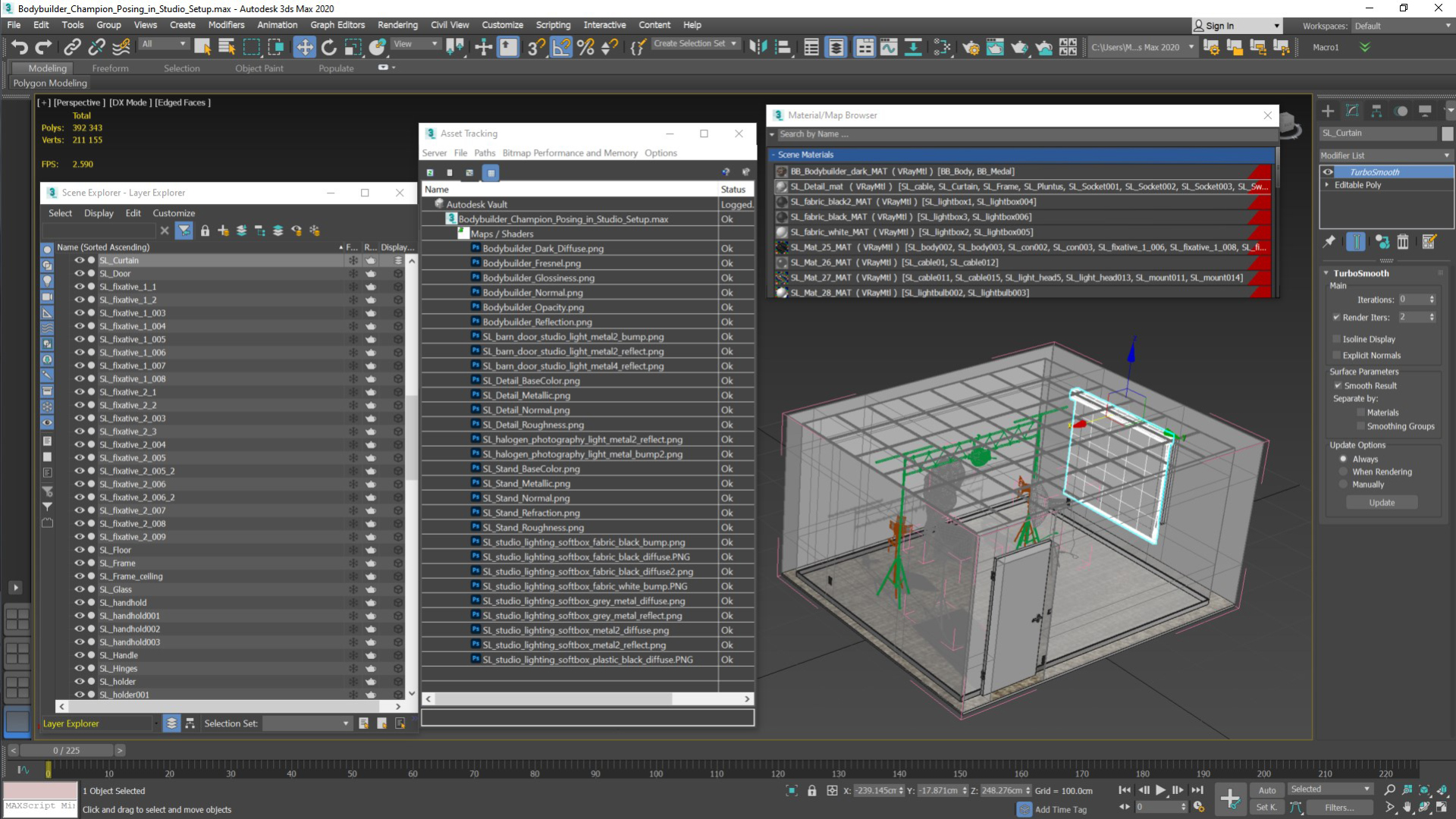Open the Modifiers menu

point(226,25)
